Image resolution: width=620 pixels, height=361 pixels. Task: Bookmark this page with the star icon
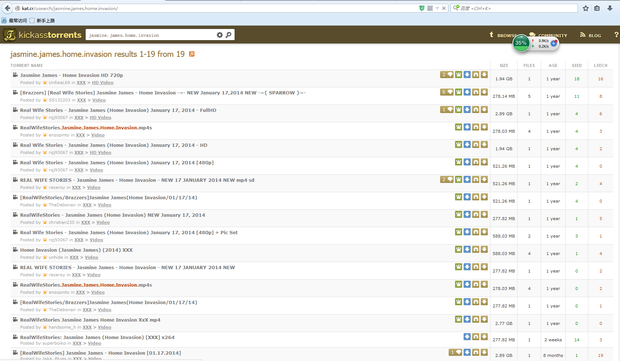click(x=586, y=8)
